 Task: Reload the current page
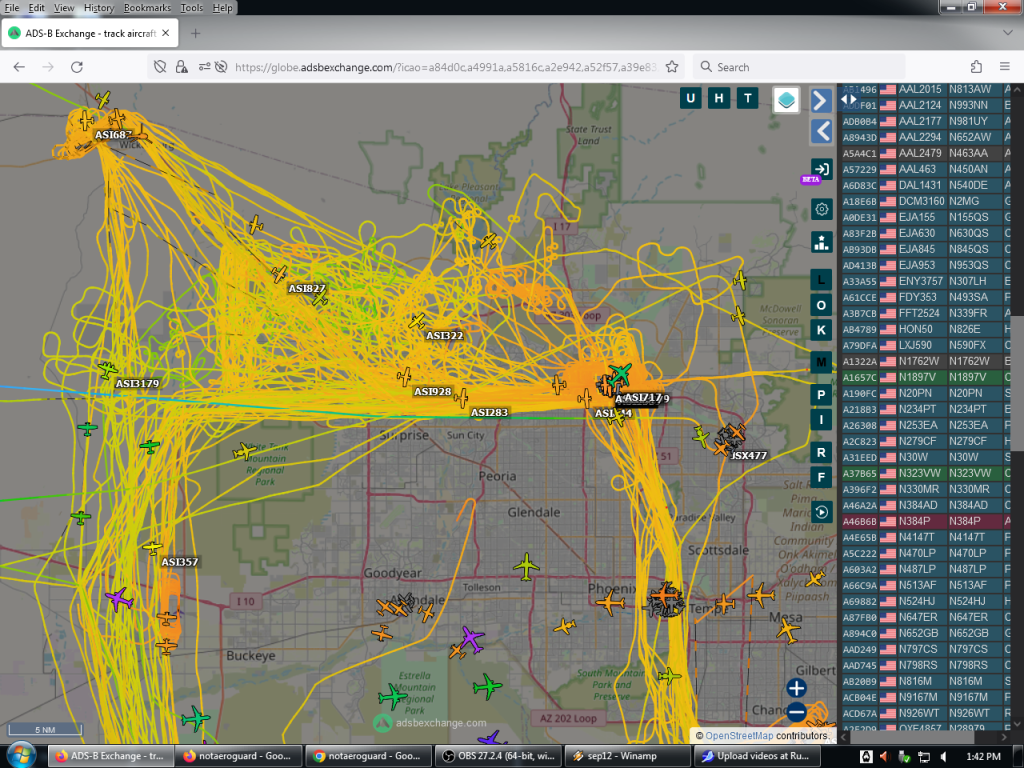(x=77, y=67)
